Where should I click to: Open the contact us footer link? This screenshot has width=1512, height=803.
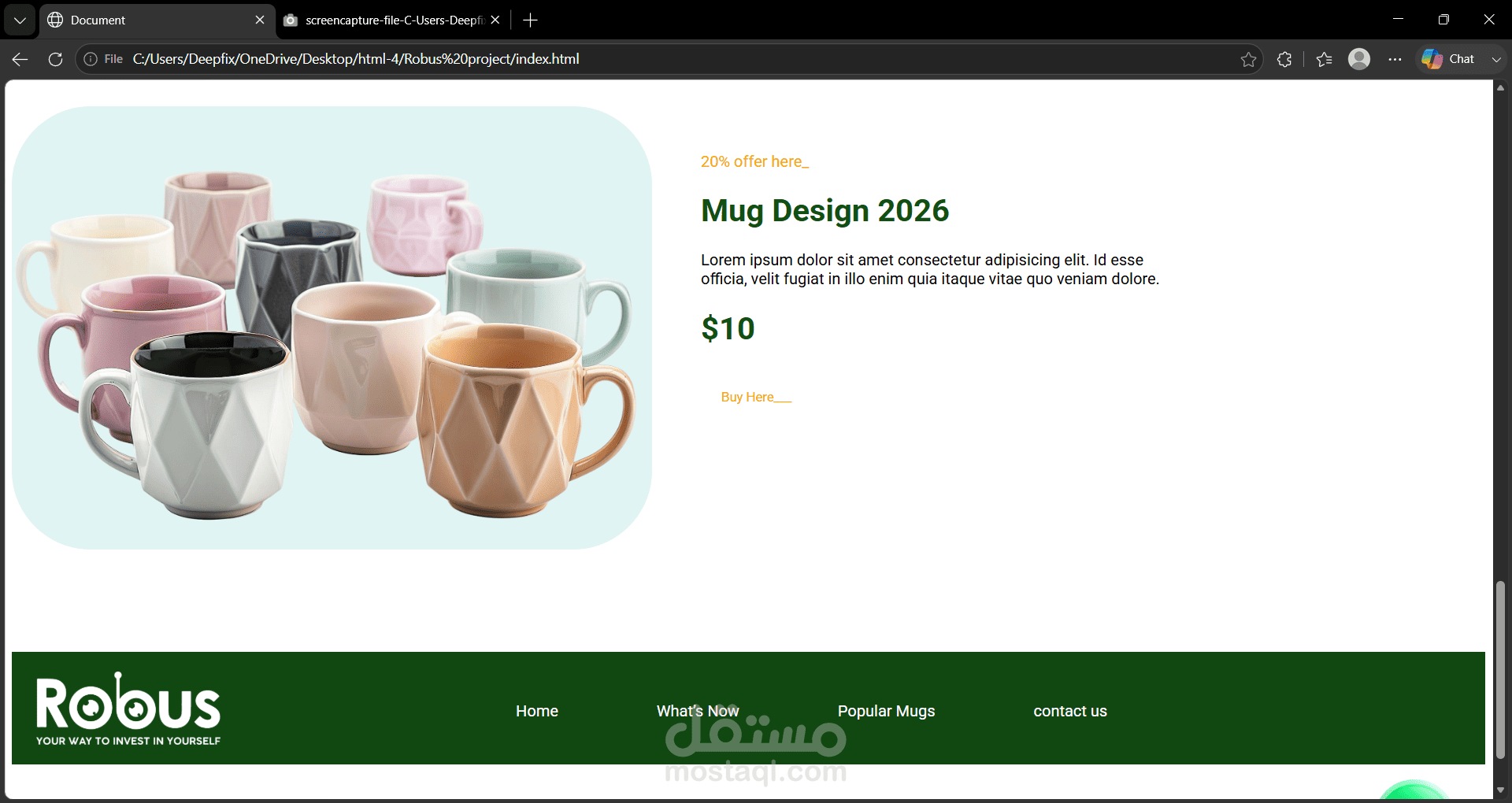tap(1070, 711)
